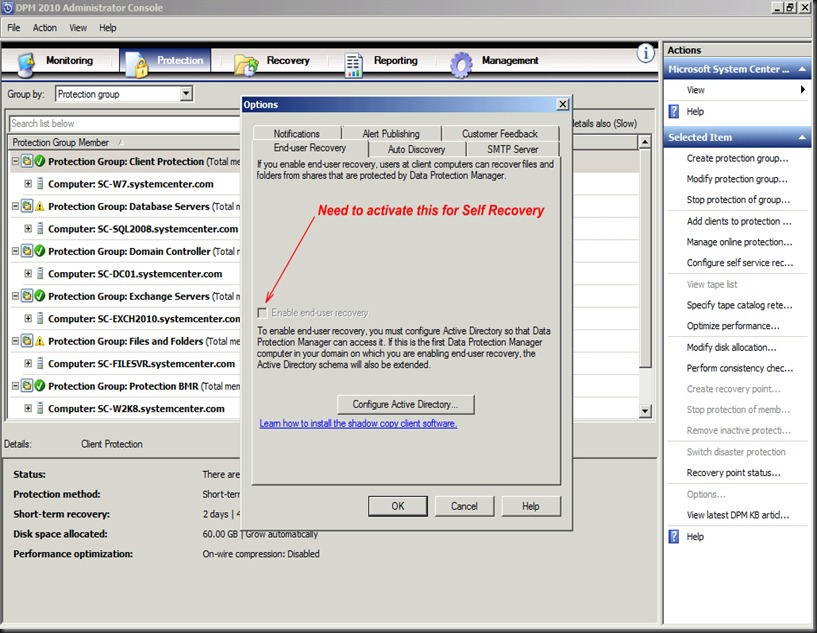Click the warning icon for Database Servers group
817x633 pixels.
pyautogui.click(x=40, y=206)
